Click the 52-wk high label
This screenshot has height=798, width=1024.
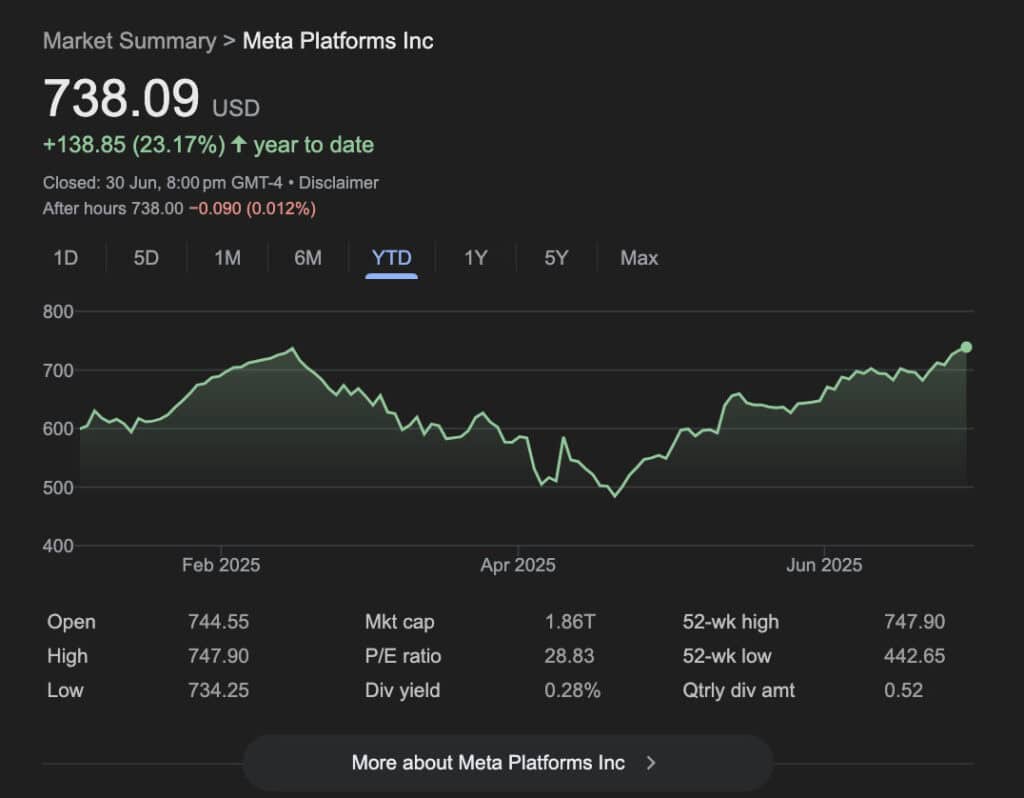[x=731, y=622]
